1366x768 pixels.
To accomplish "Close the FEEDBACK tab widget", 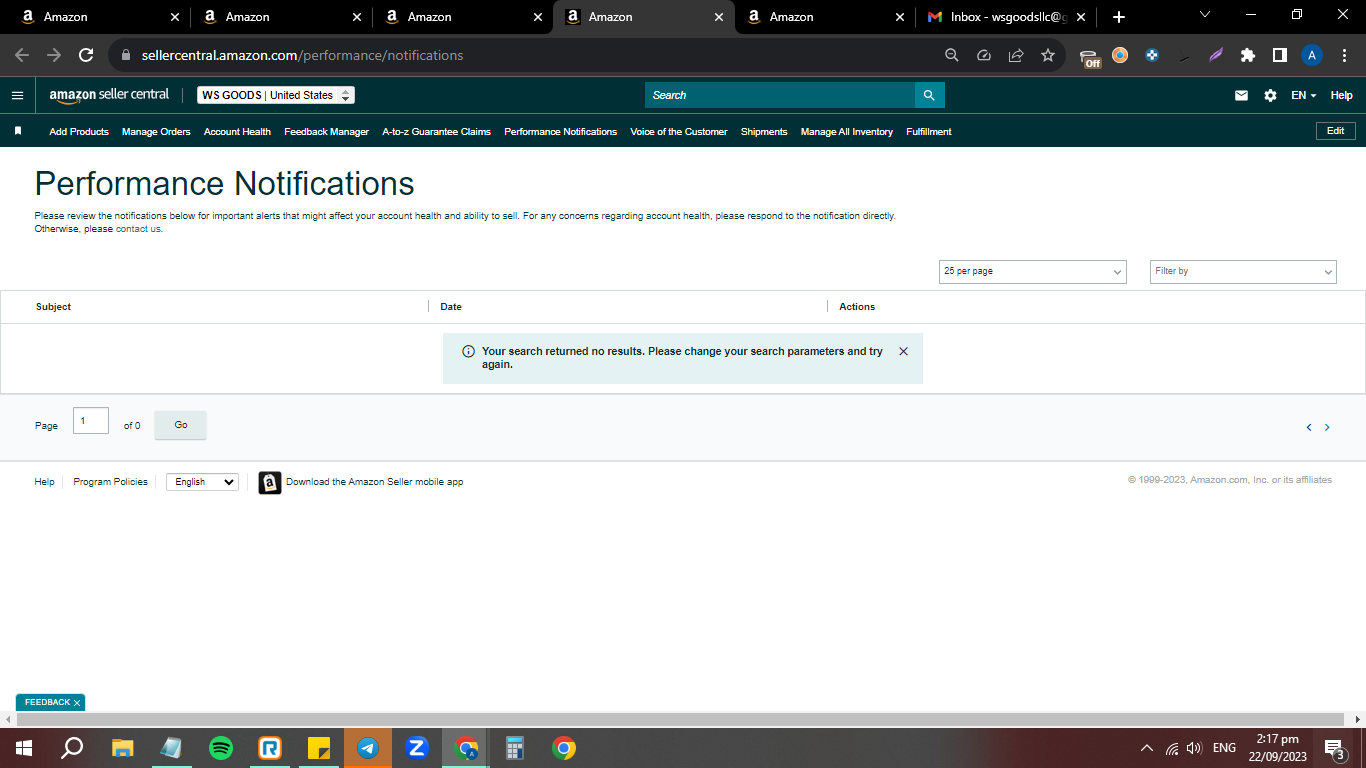I will click(x=77, y=703).
